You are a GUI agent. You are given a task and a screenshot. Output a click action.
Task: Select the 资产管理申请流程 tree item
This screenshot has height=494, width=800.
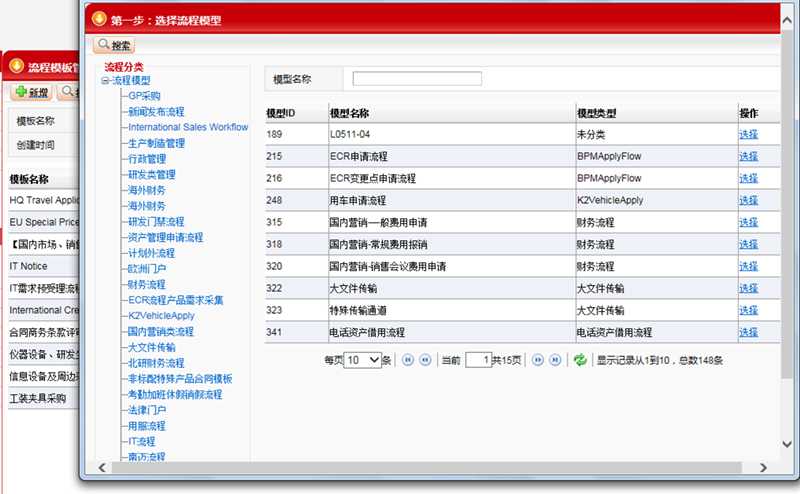point(165,237)
